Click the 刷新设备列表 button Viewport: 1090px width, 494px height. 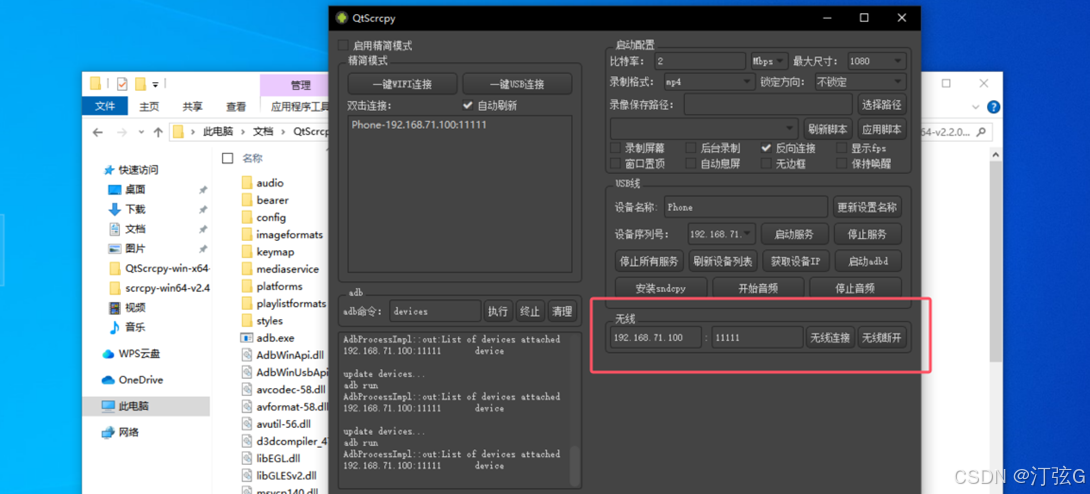pos(722,261)
